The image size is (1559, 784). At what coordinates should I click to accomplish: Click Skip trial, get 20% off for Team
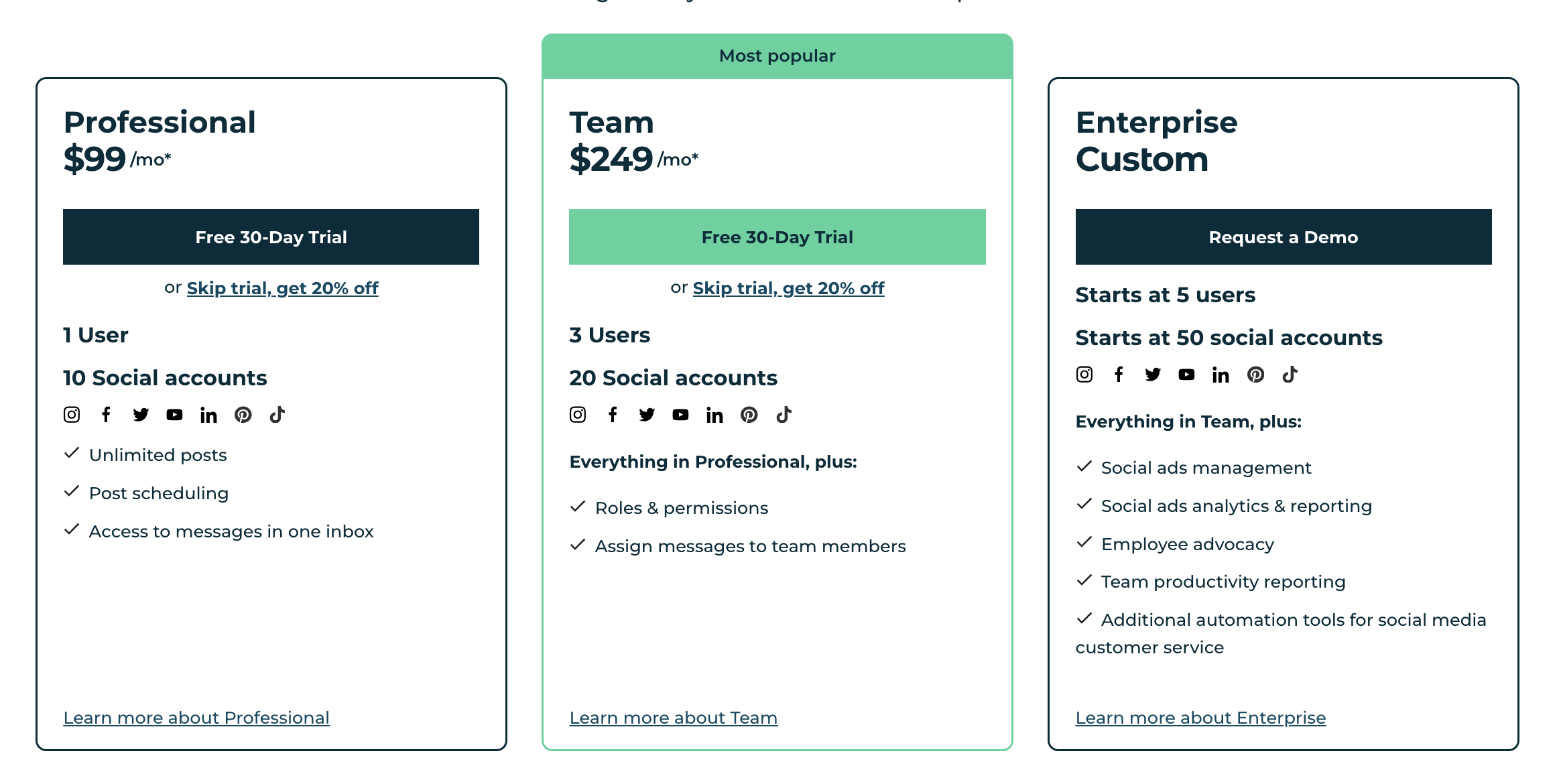(788, 287)
